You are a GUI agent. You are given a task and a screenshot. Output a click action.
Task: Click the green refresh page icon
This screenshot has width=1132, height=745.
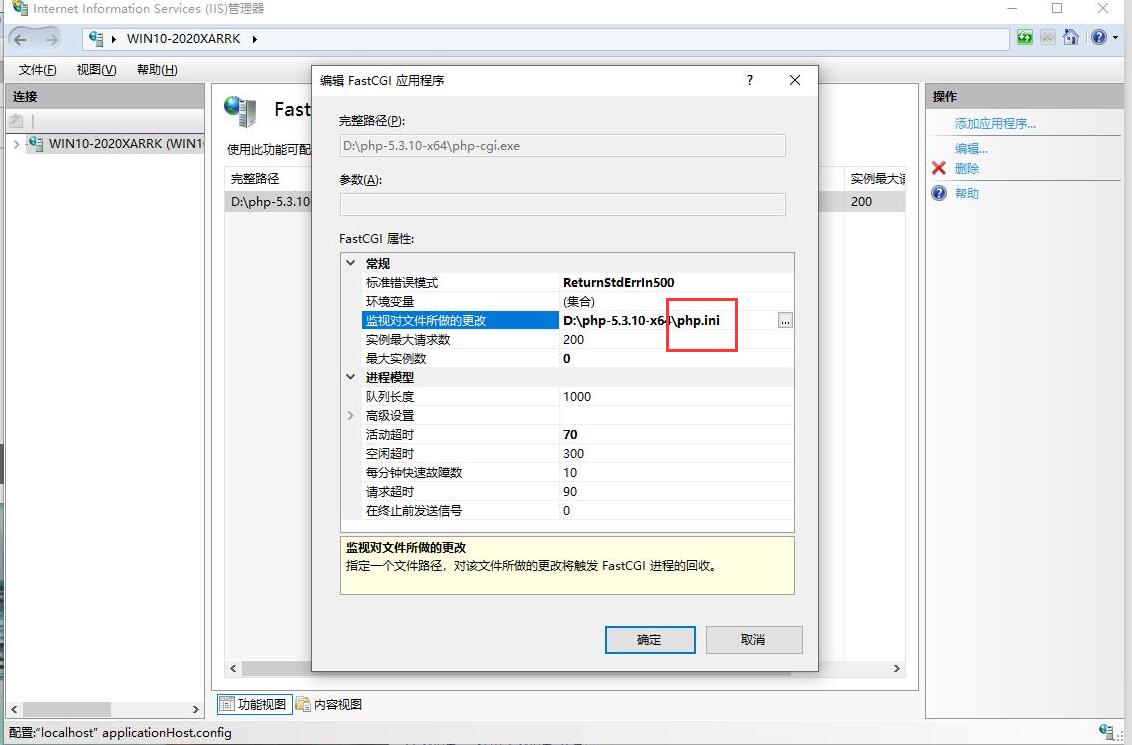(1024, 38)
